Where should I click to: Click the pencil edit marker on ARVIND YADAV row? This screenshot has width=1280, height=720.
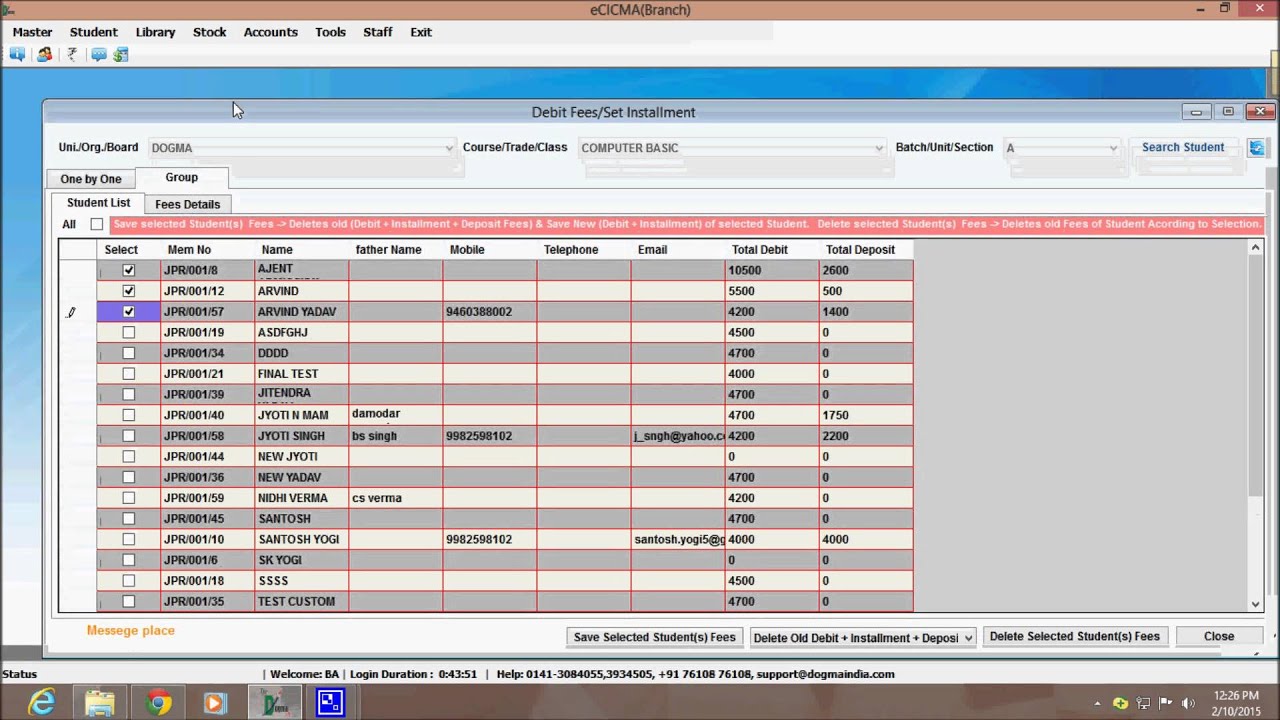pos(71,312)
